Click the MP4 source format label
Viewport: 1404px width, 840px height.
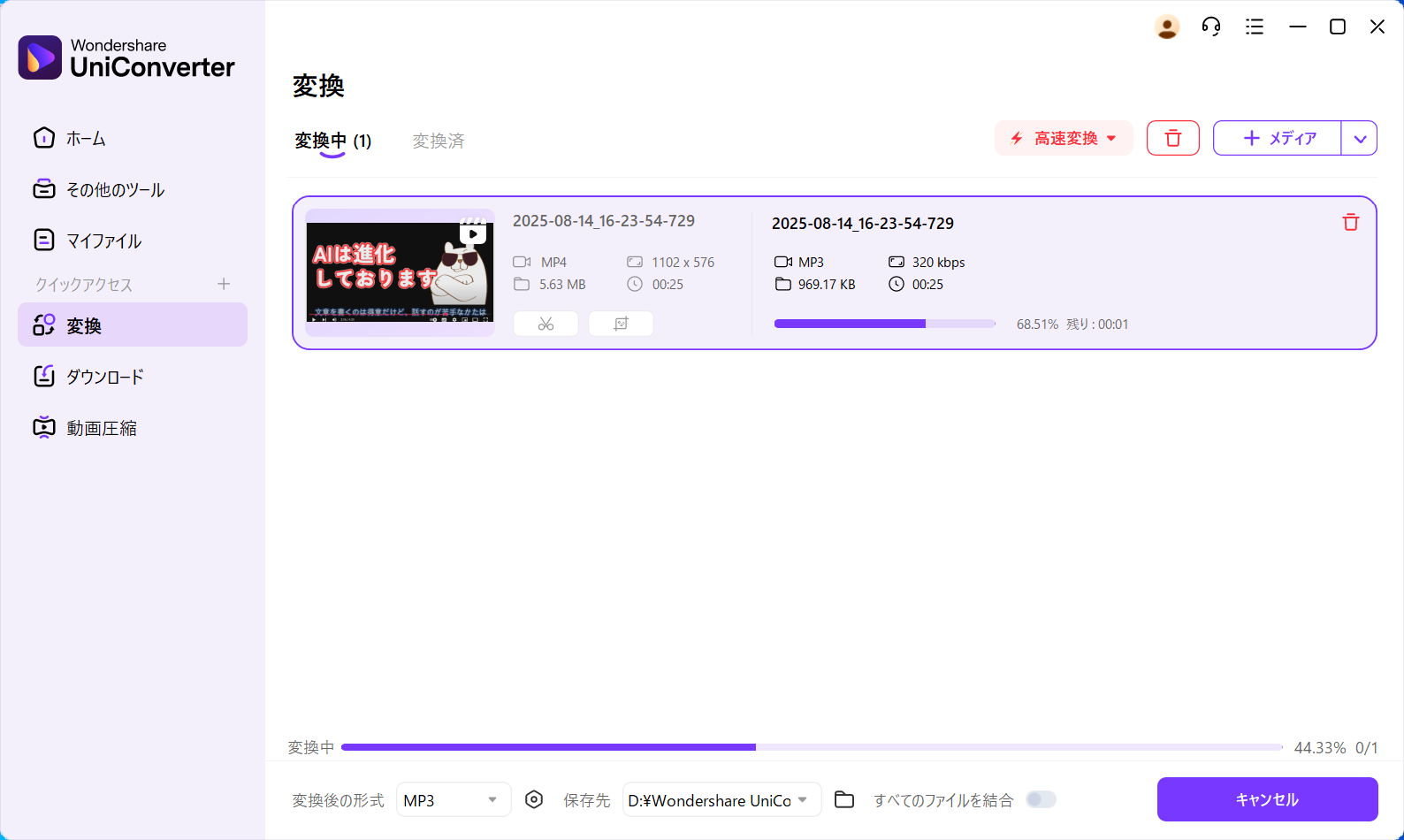[x=554, y=263]
